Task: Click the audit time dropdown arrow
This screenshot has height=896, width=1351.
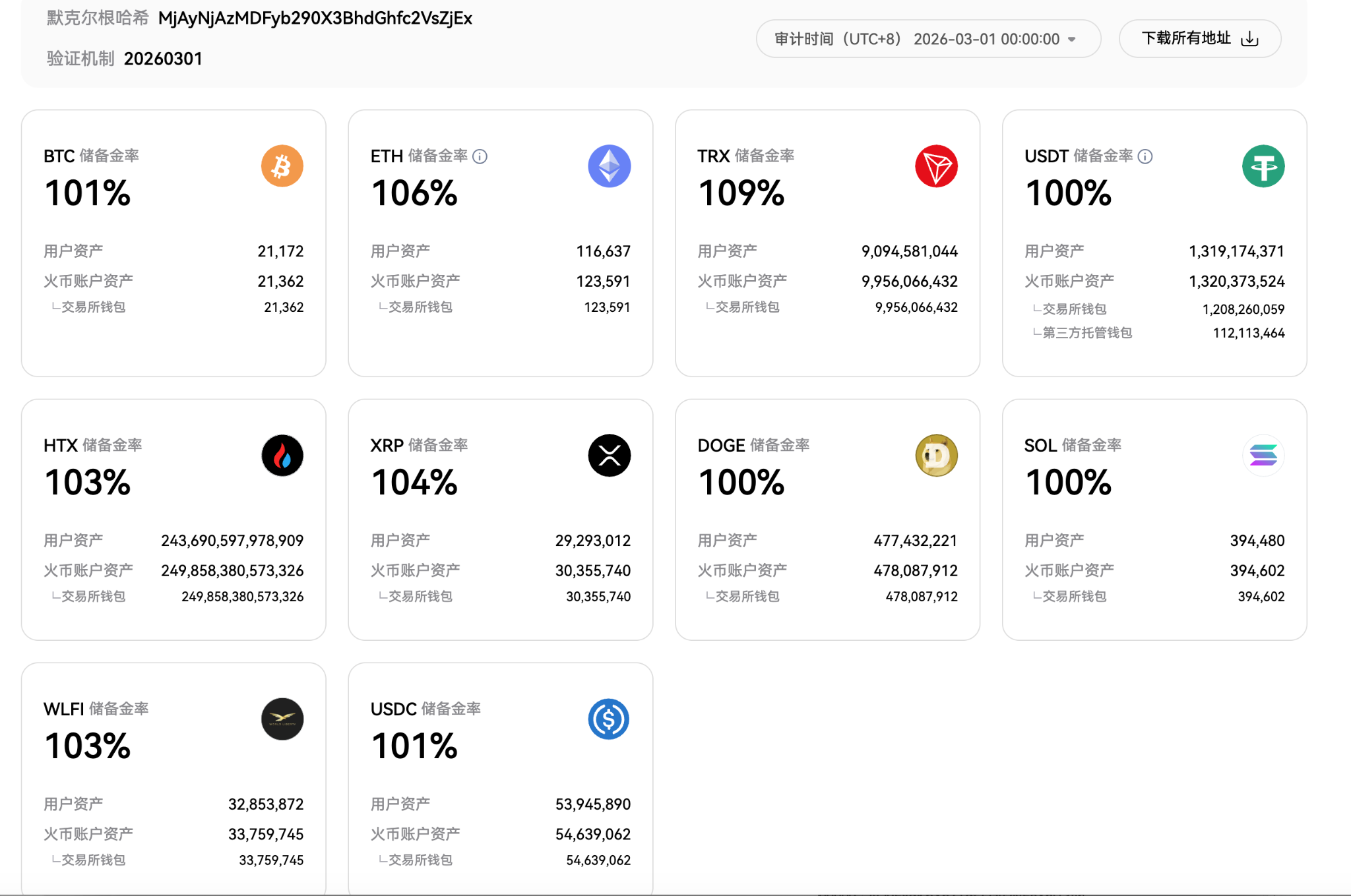Action: 1073,40
